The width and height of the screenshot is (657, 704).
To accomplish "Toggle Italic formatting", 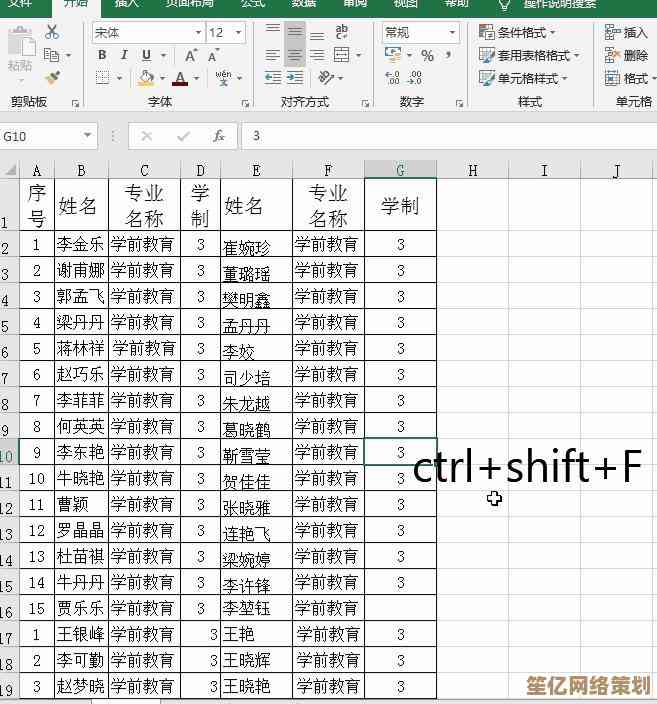I will click(124, 55).
